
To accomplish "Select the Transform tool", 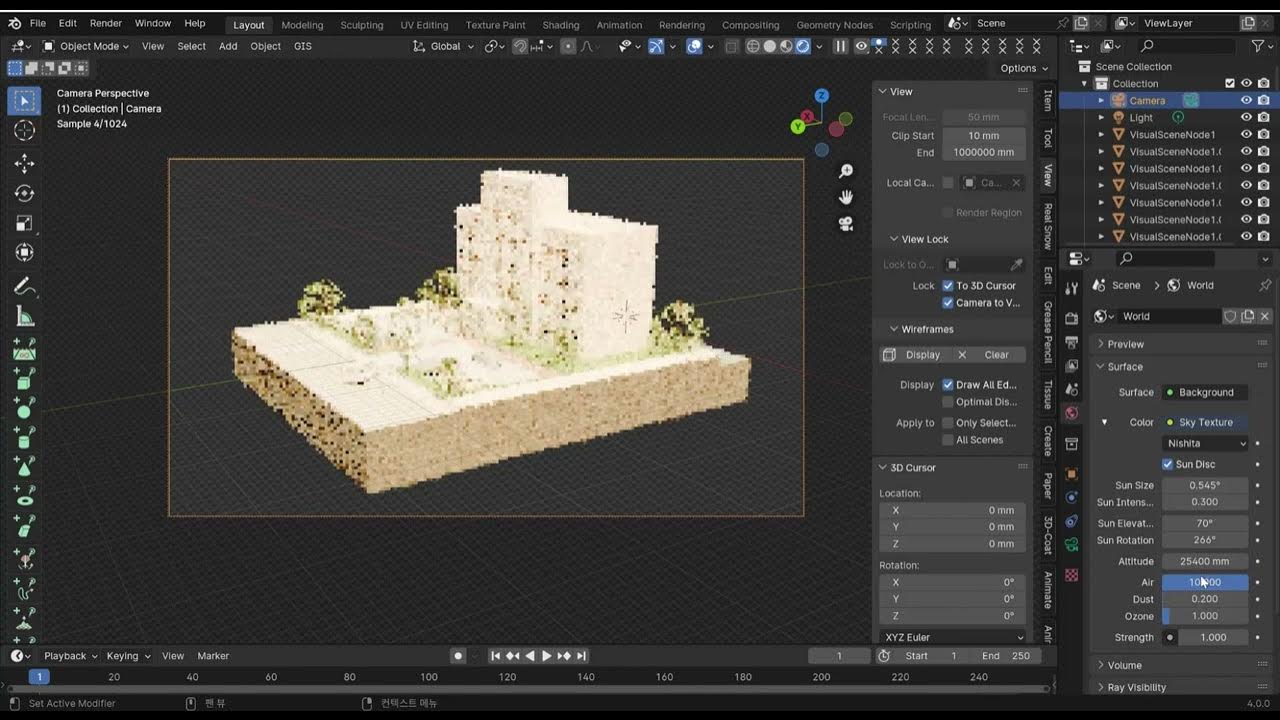I will pyautogui.click(x=24, y=252).
